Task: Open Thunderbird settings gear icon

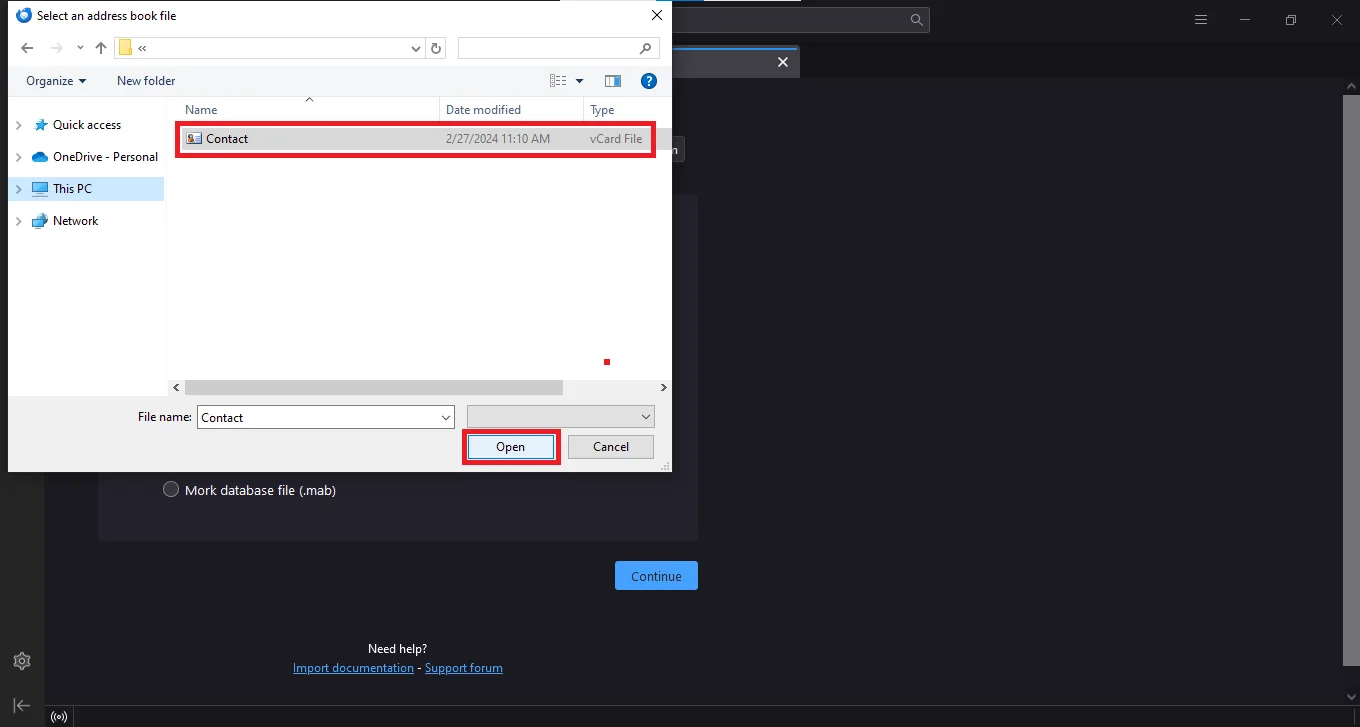Action: tap(22, 661)
